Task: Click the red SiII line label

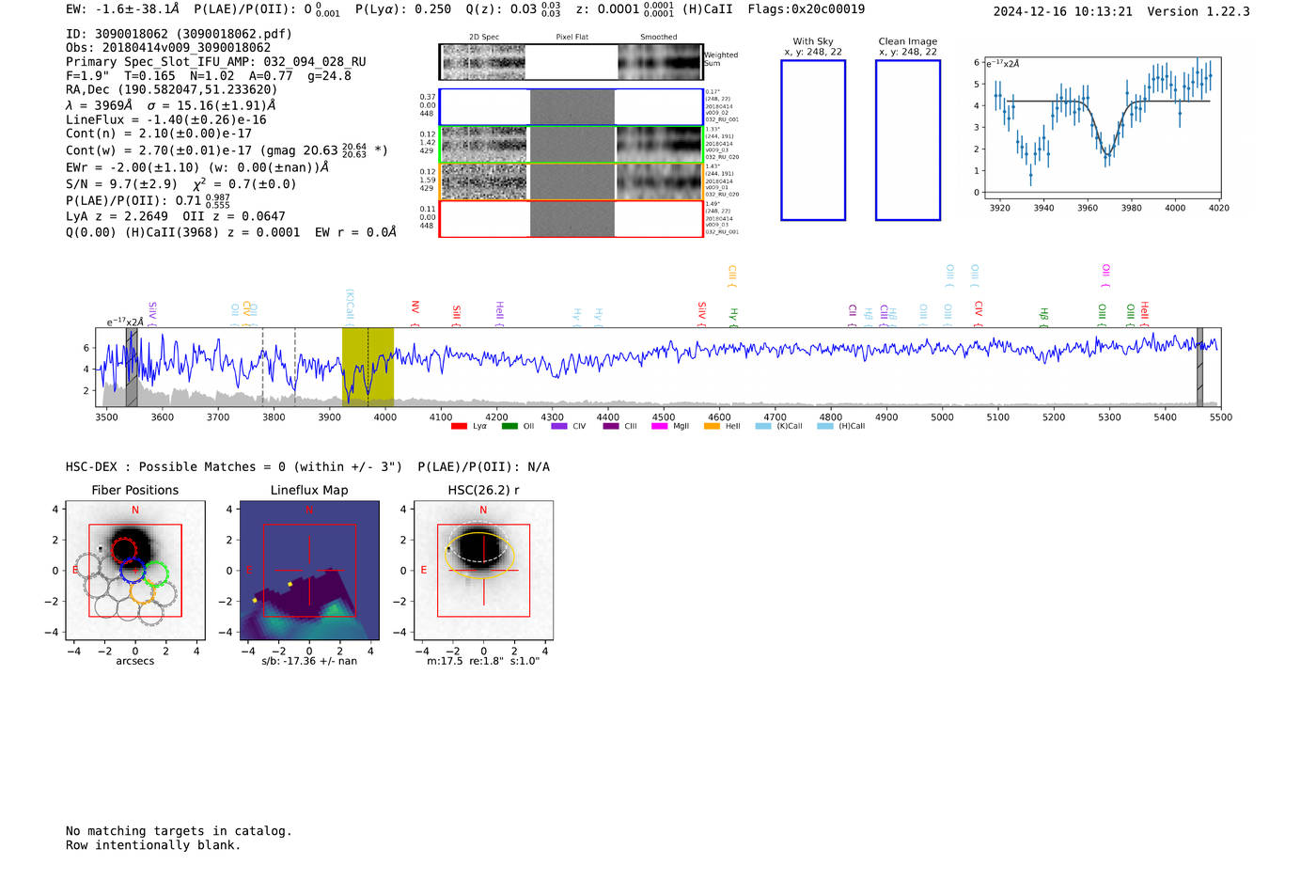Action: coord(457,313)
